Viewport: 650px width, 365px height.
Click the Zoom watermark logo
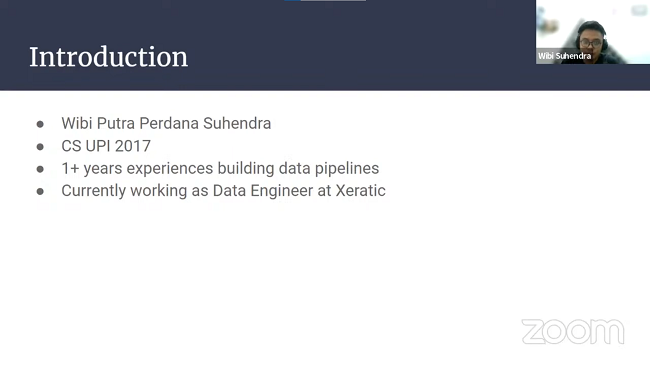573,331
